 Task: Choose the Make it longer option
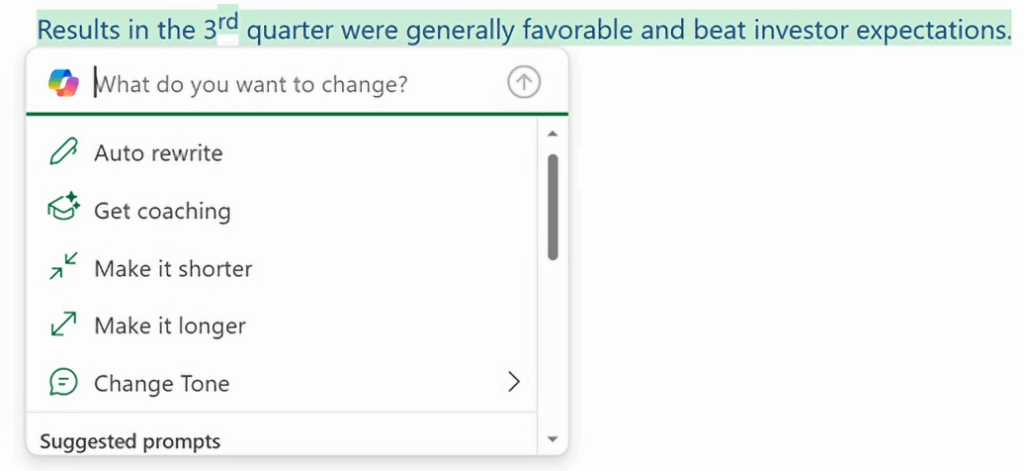[281, 325]
